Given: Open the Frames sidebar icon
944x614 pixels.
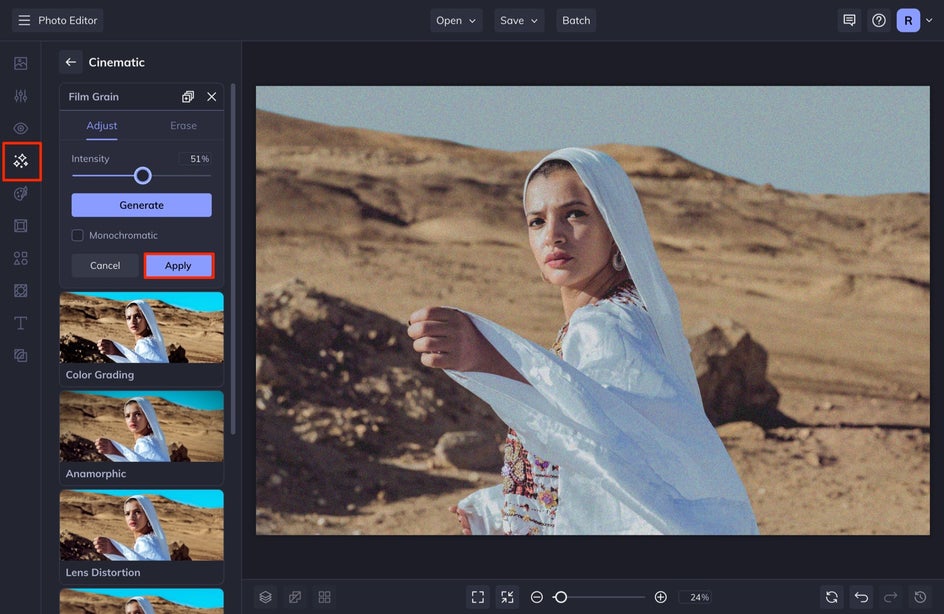Looking at the screenshot, I should [x=20, y=226].
